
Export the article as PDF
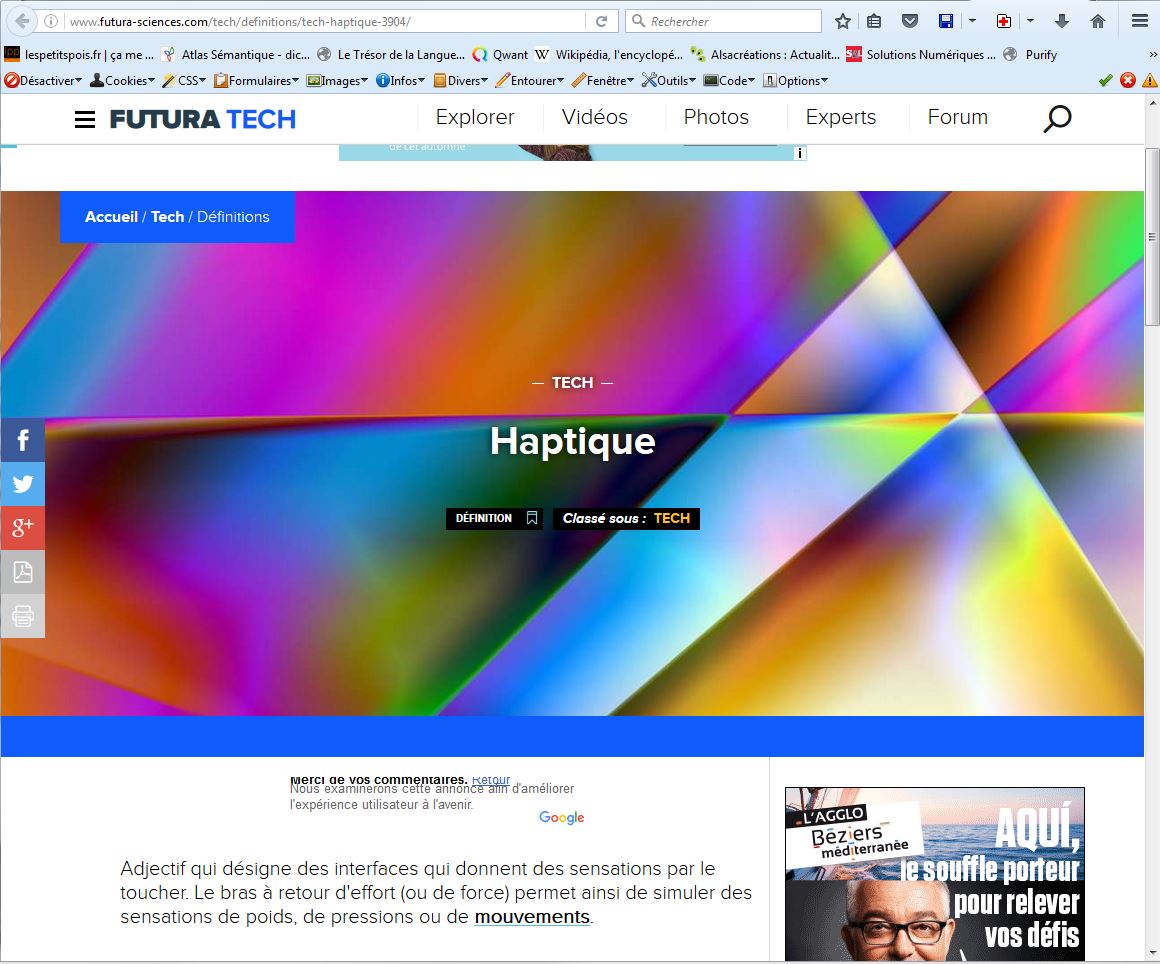(x=22, y=572)
